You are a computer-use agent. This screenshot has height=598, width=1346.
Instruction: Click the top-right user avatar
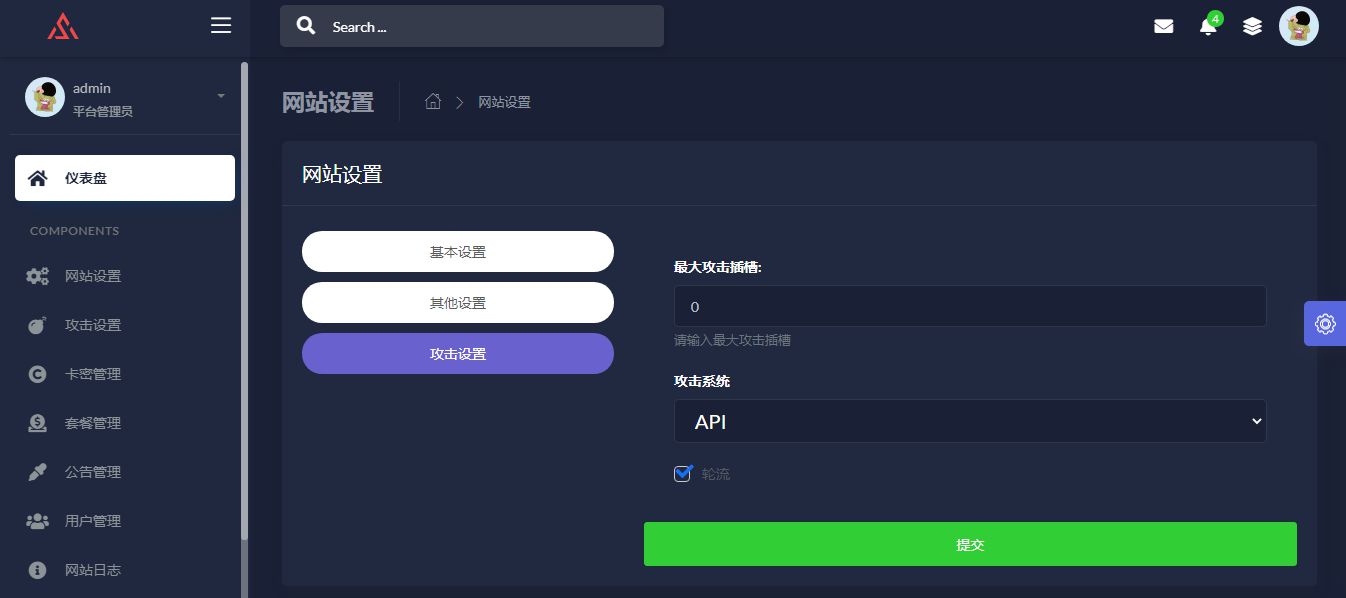click(x=1298, y=26)
